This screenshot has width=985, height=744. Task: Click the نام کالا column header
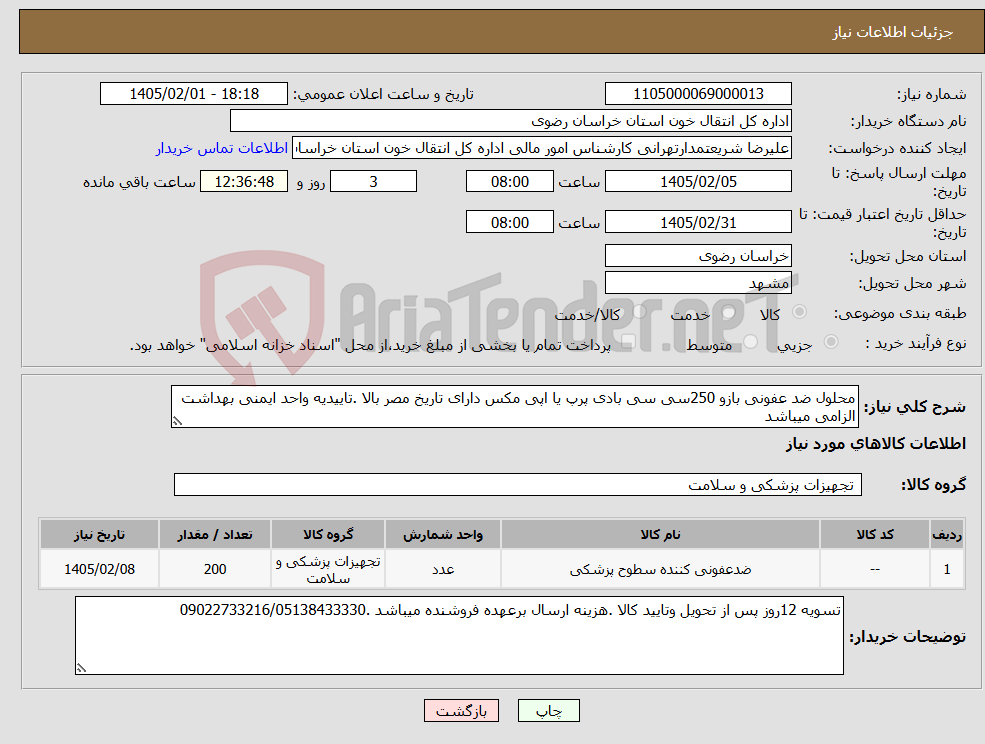[x=660, y=534]
